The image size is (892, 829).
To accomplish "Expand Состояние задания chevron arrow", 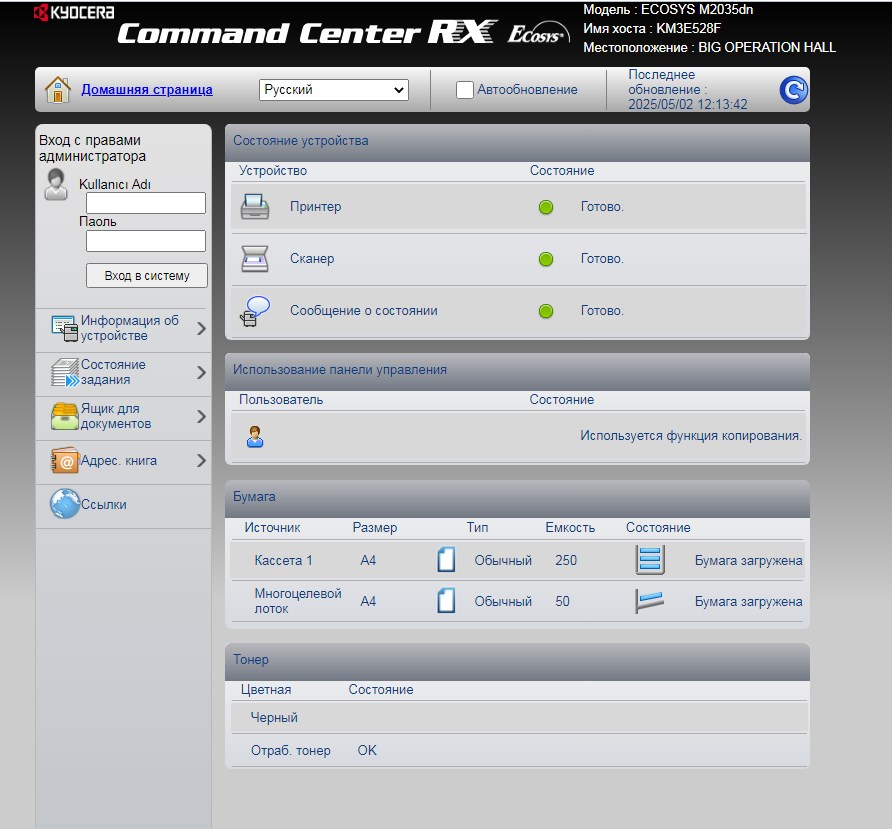I will (201, 372).
